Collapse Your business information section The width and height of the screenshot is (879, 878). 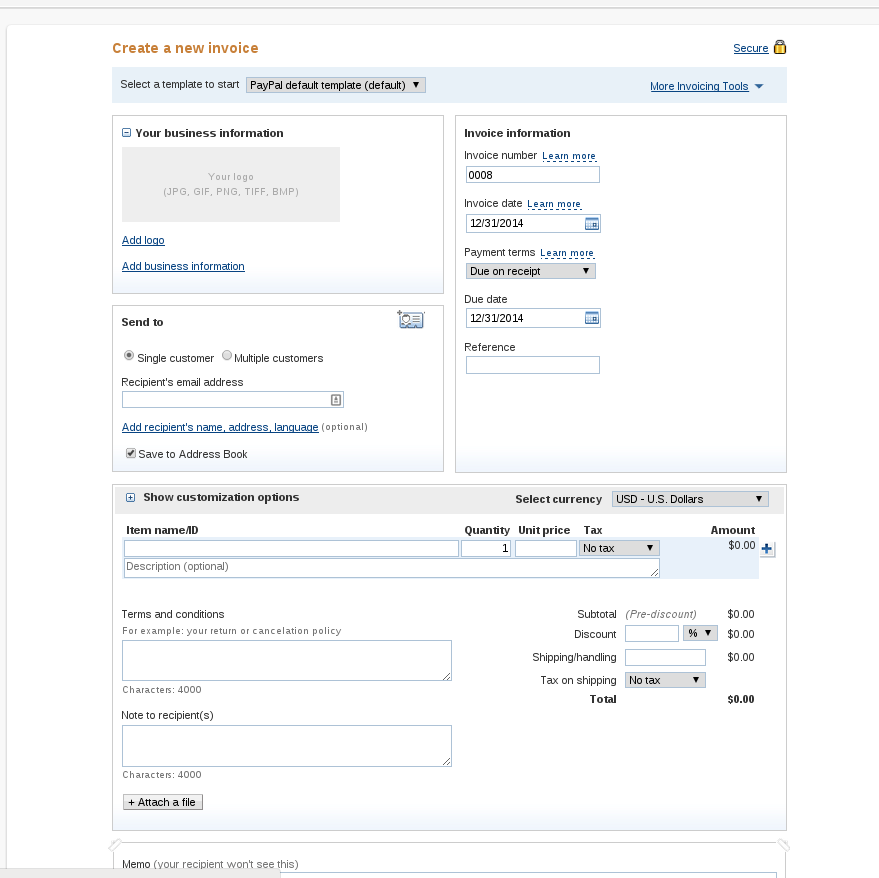pyautogui.click(x=127, y=133)
